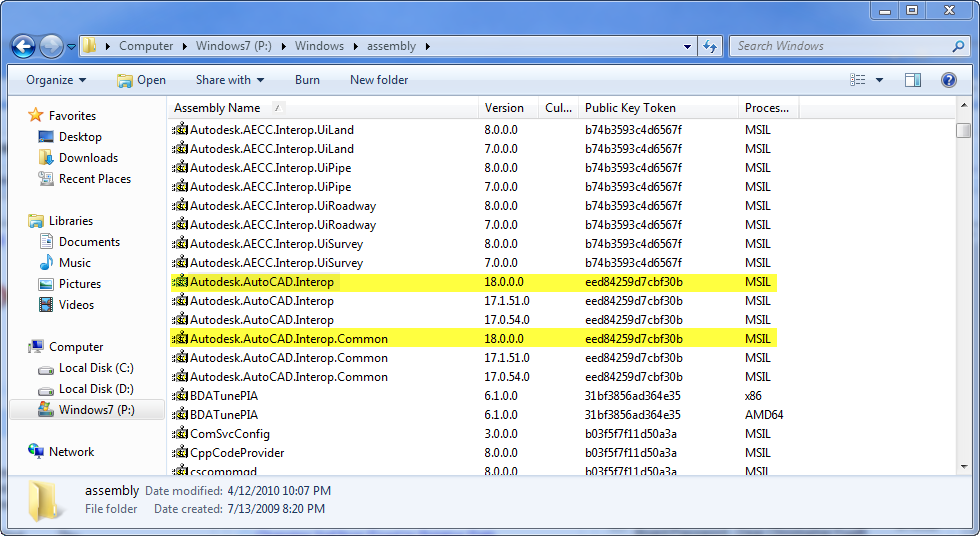980x536 pixels.
Task: Click the scrollbar down arrow
Action: [x=963, y=467]
